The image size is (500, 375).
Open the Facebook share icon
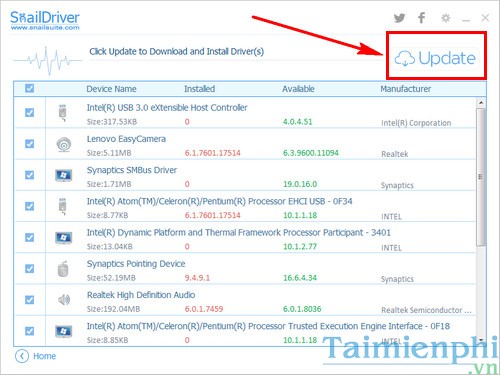(x=422, y=18)
